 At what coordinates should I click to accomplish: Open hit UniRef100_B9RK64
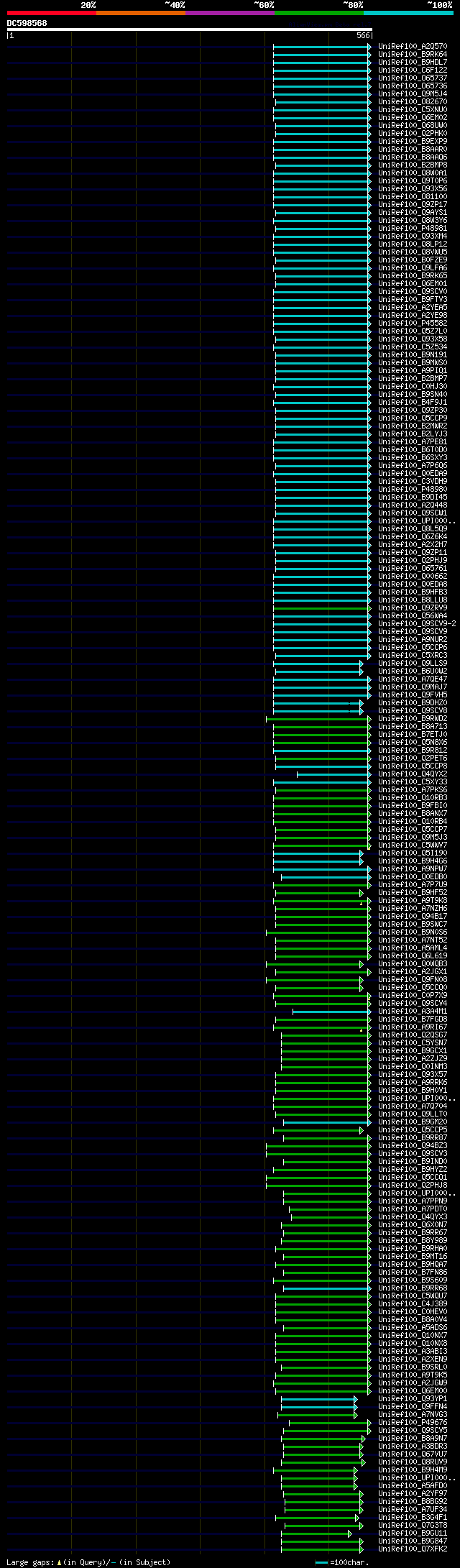click(413, 55)
